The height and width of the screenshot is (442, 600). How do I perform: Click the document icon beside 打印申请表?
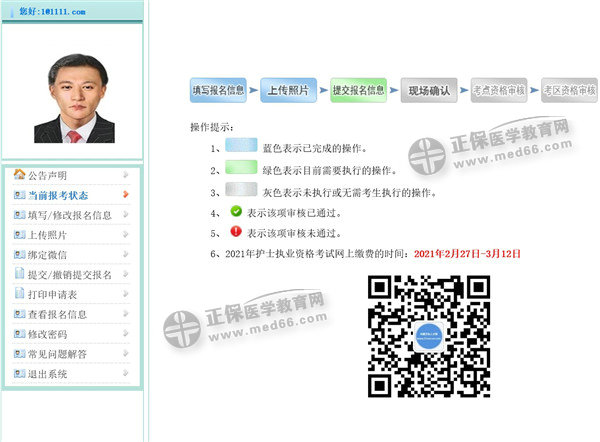click(x=19, y=294)
